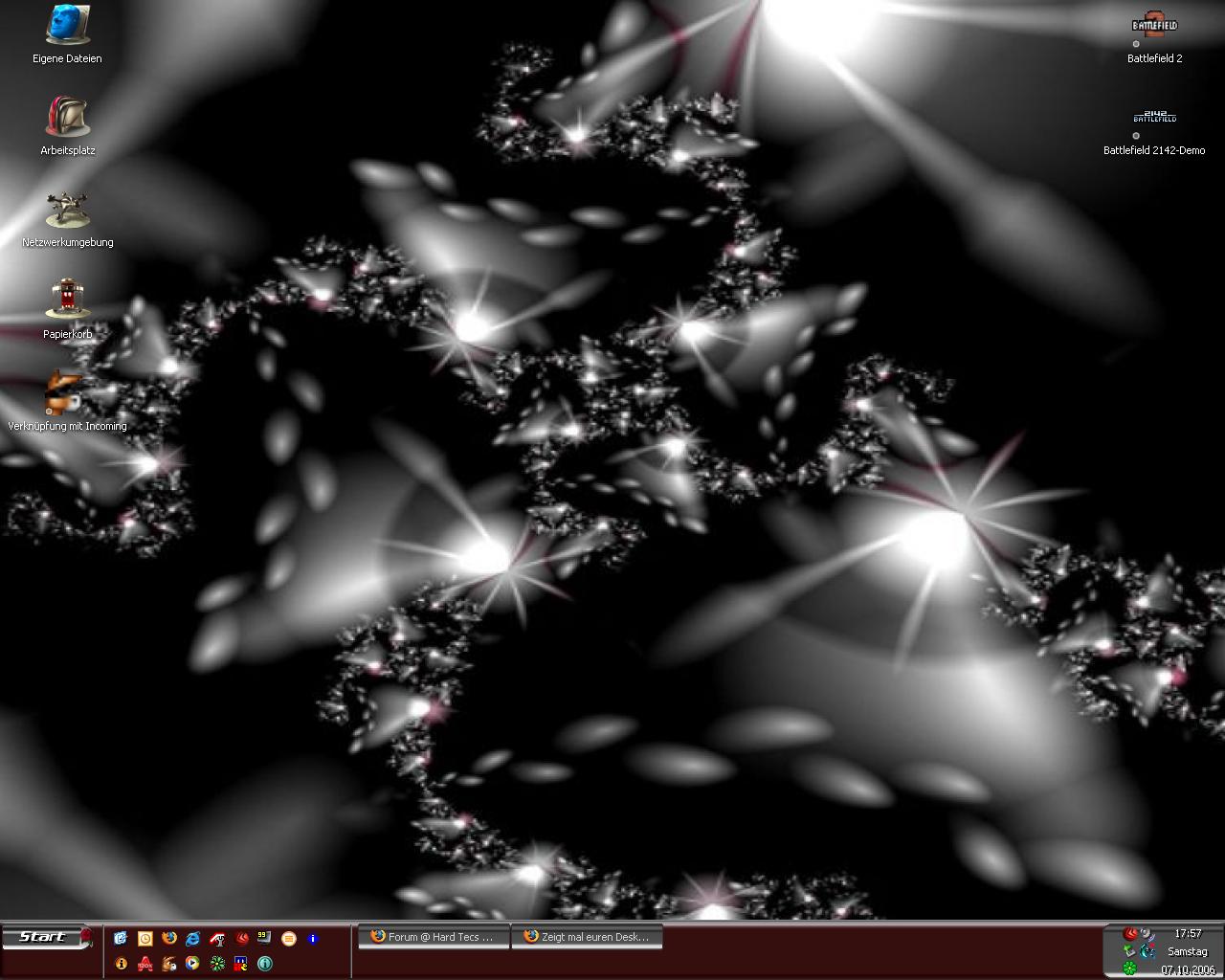Launch ICQ green flower in quick launch
The height and width of the screenshot is (980, 1225).
217,963
